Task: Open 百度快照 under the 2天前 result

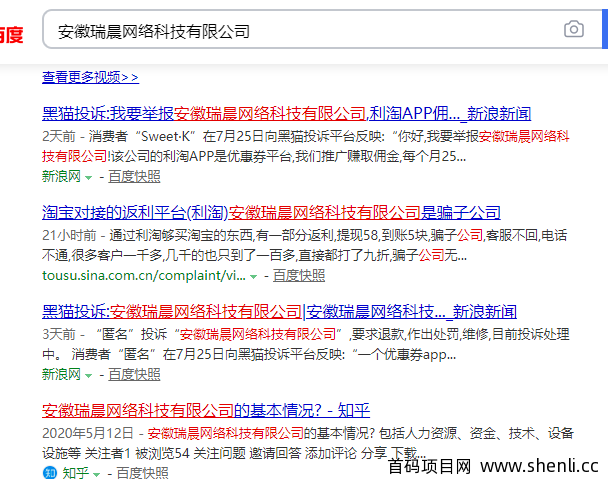Action: click(134, 176)
